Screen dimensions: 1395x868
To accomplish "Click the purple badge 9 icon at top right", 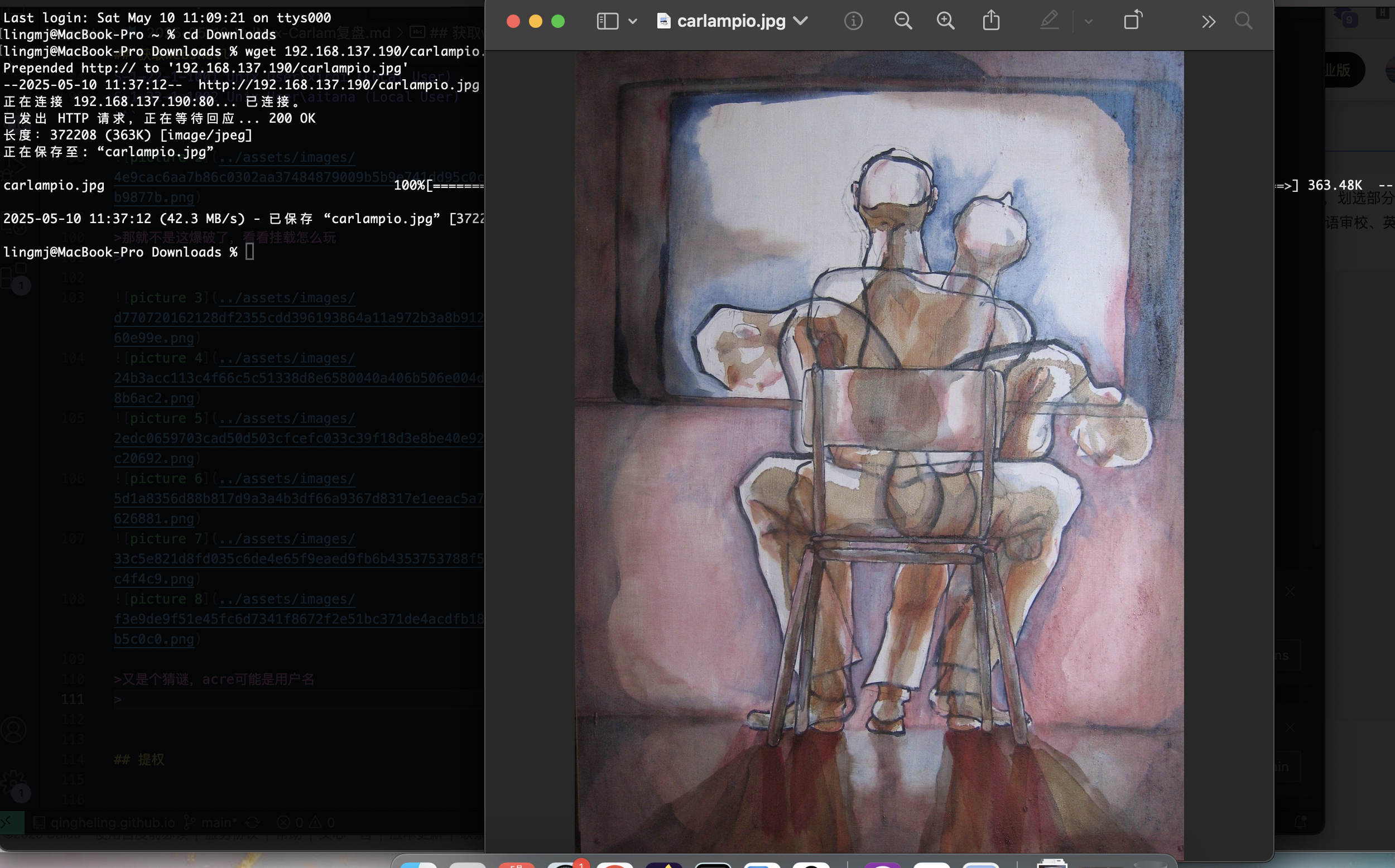I will 1349,20.
